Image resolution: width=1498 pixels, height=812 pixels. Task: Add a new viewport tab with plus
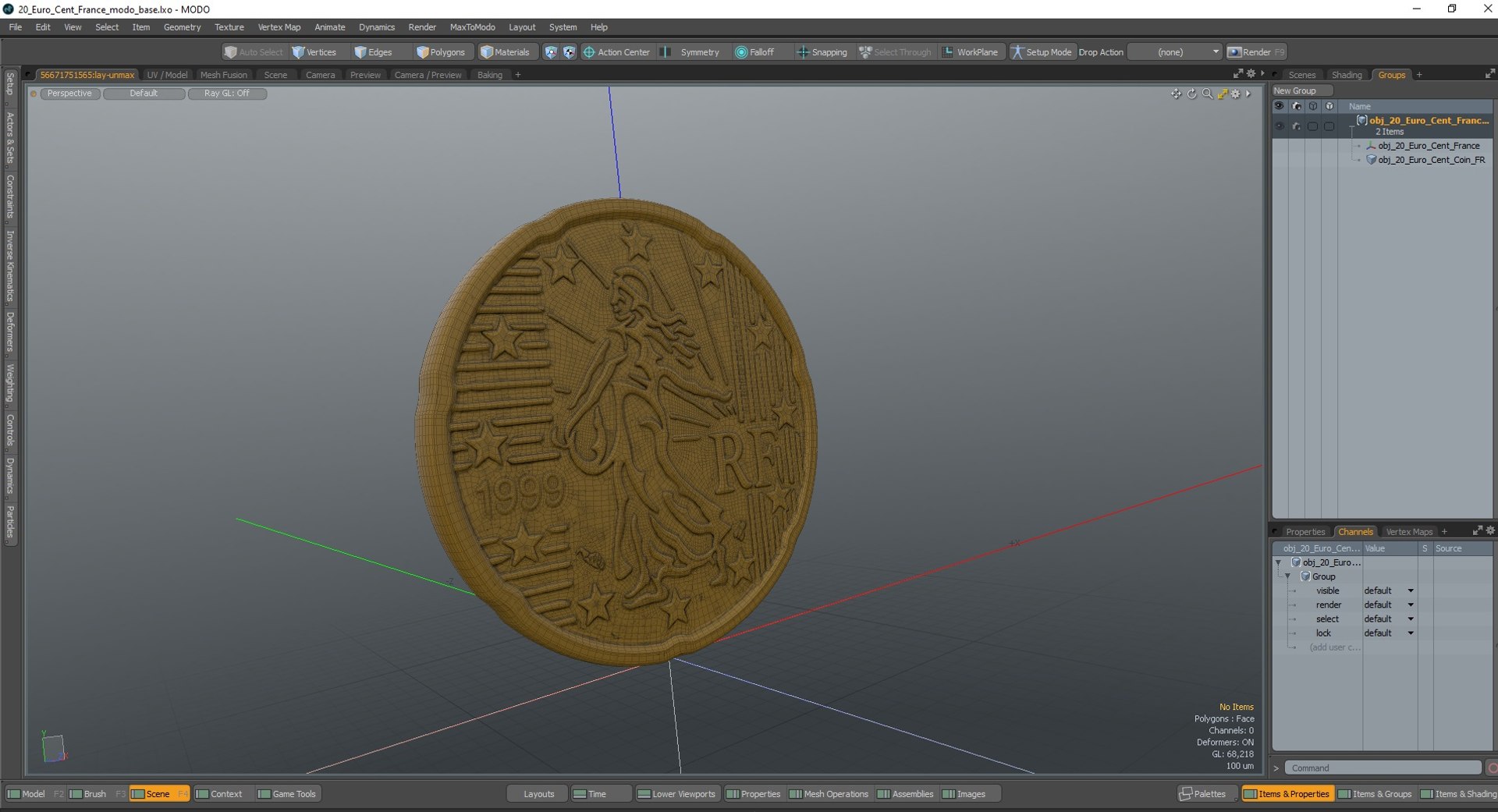click(518, 75)
